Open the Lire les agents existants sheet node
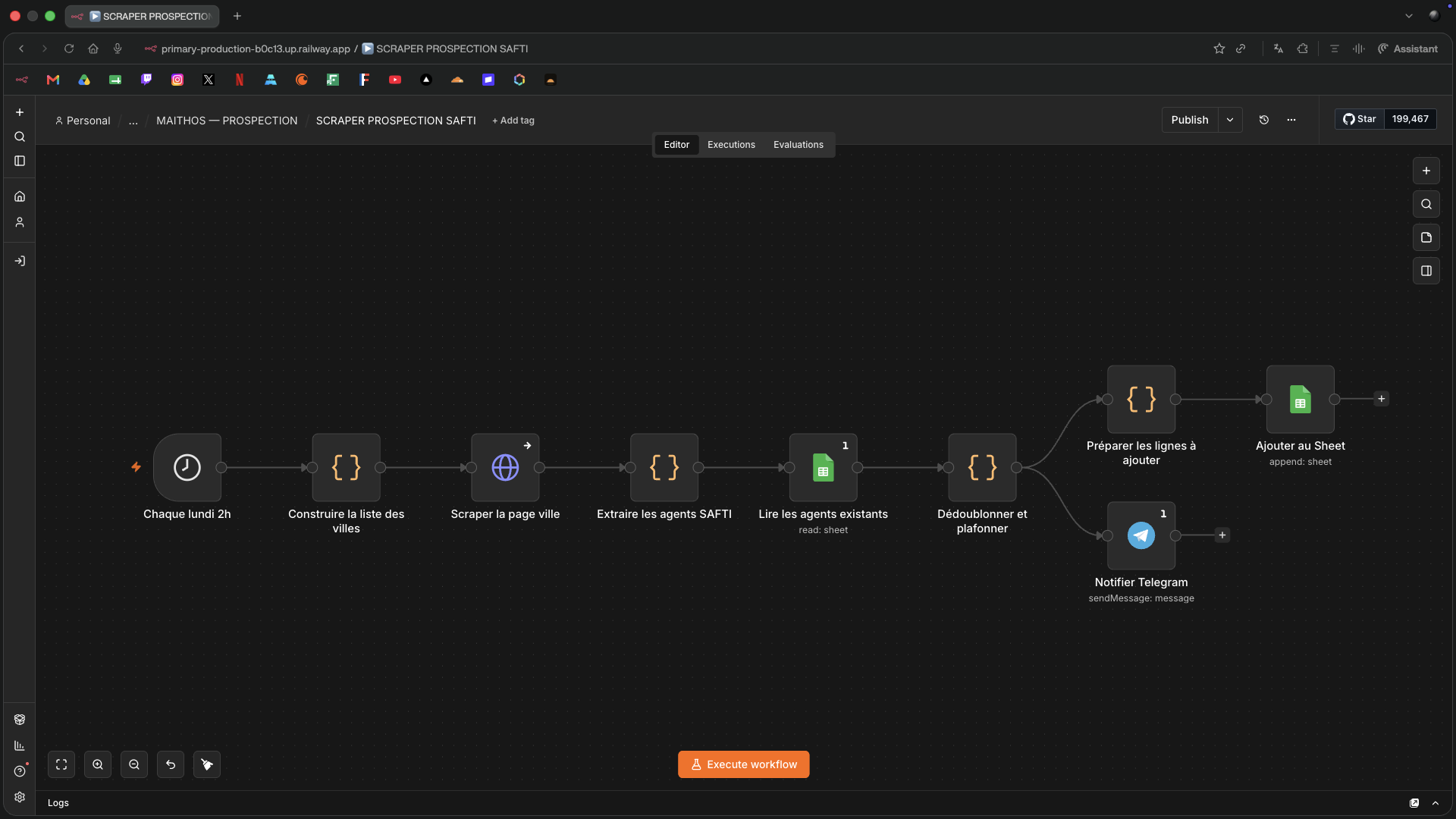Image resolution: width=1456 pixels, height=819 pixels. (x=824, y=467)
